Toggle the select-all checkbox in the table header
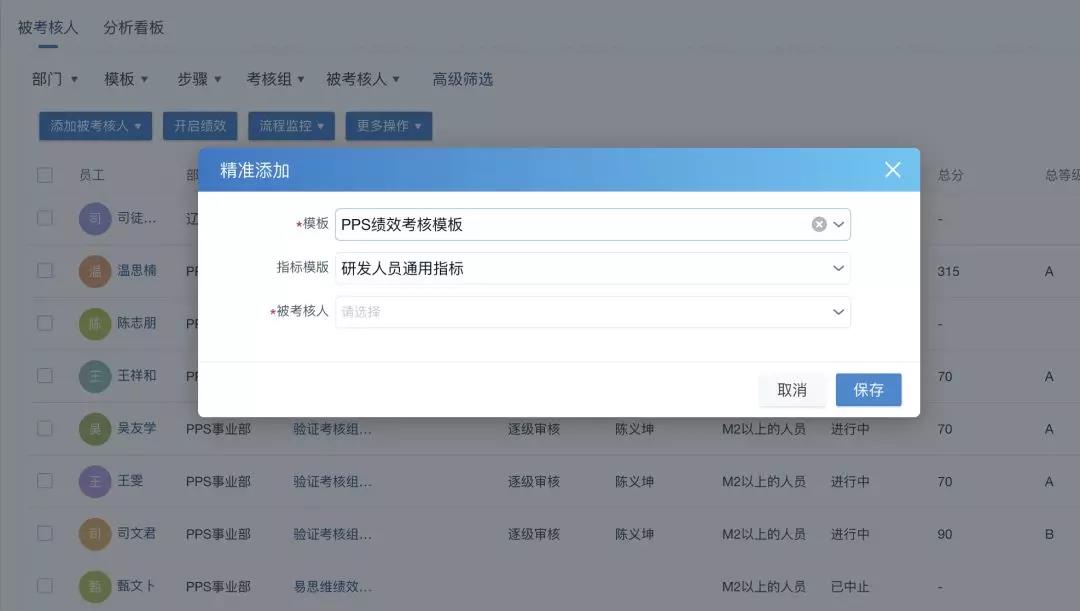This screenshot has width=1080, height=611. [x=44, y=174]
